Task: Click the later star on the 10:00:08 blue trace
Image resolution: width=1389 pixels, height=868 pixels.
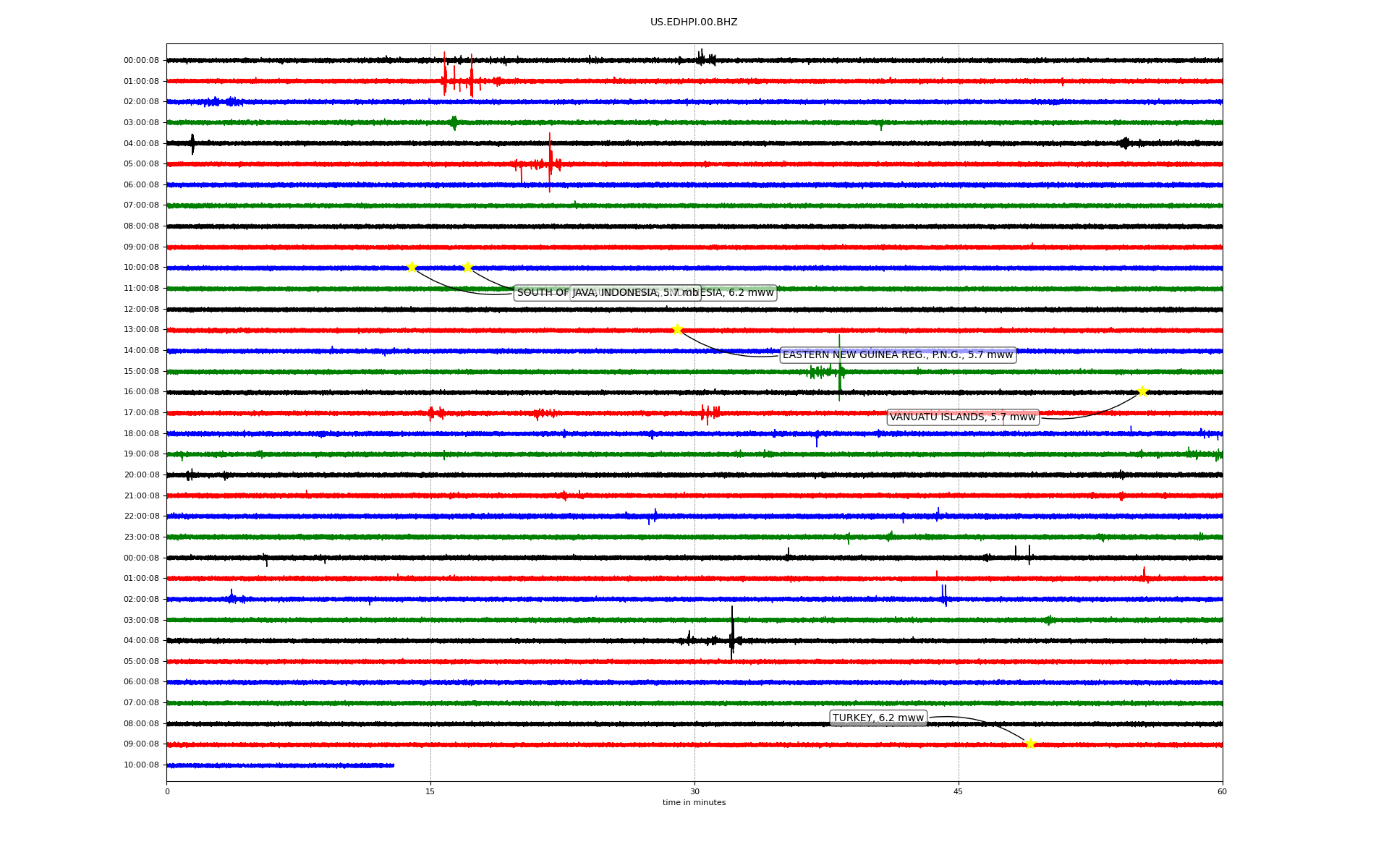Action: 467,267
